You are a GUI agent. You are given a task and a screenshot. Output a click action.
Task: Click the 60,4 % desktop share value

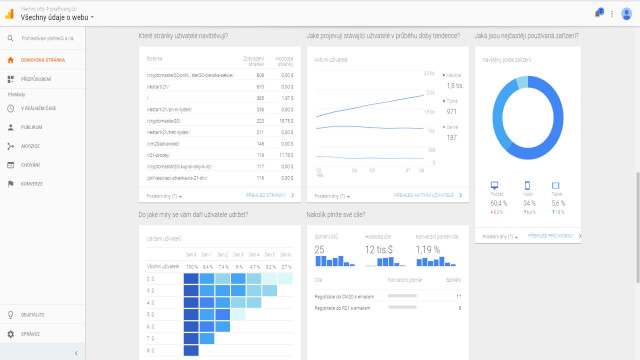(498, 203)
